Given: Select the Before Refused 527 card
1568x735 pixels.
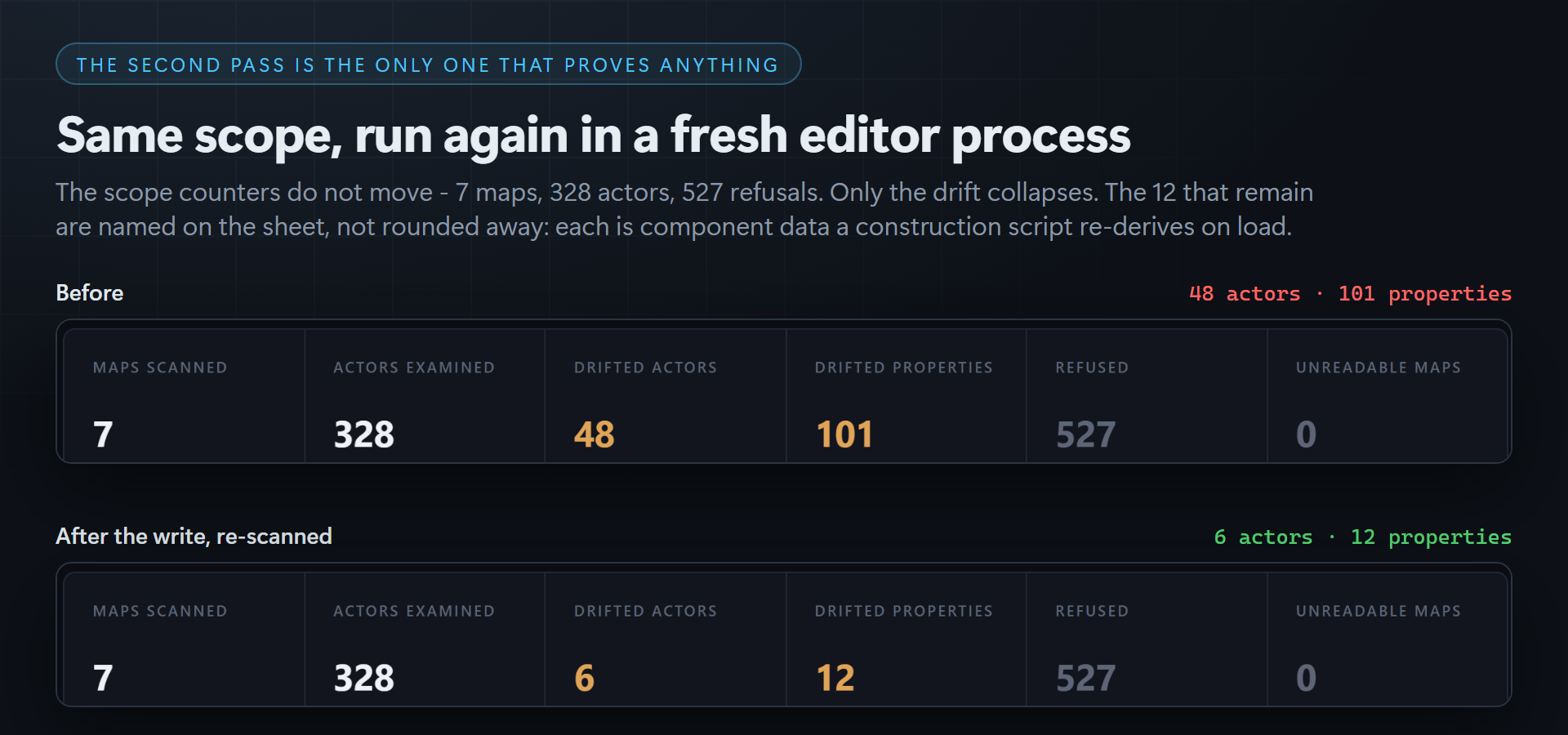Looking at the screenshot, I should (x=1147, y=396).
